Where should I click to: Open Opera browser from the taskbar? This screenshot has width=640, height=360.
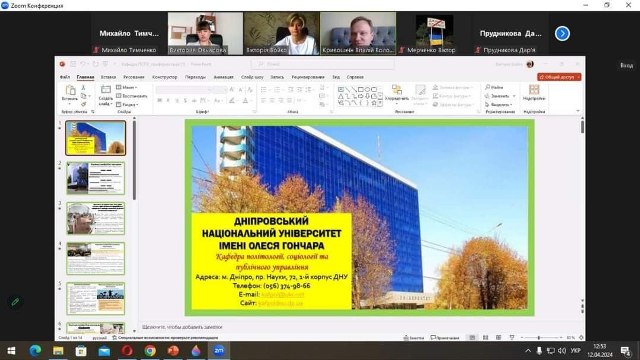127,351
